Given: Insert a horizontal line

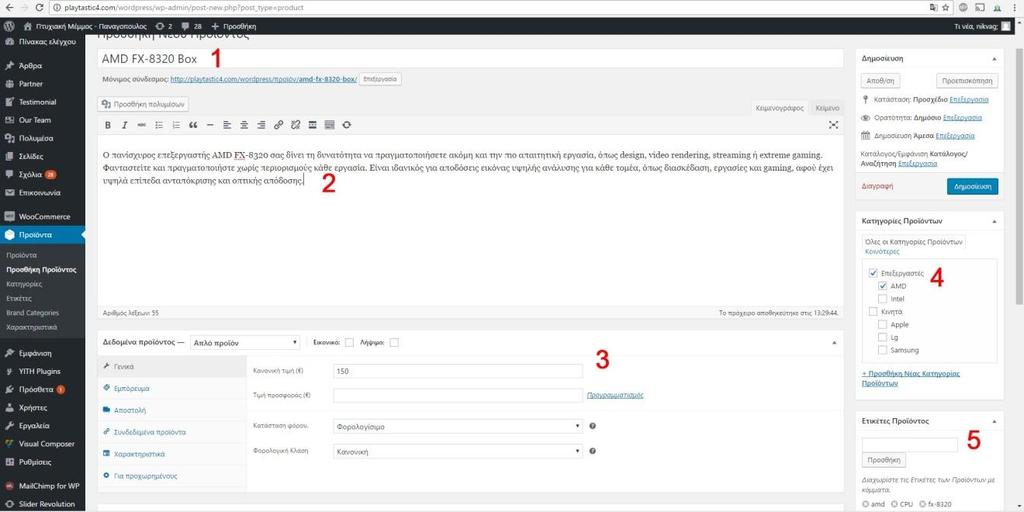Looking at the screenshot, I should [210, 125].
